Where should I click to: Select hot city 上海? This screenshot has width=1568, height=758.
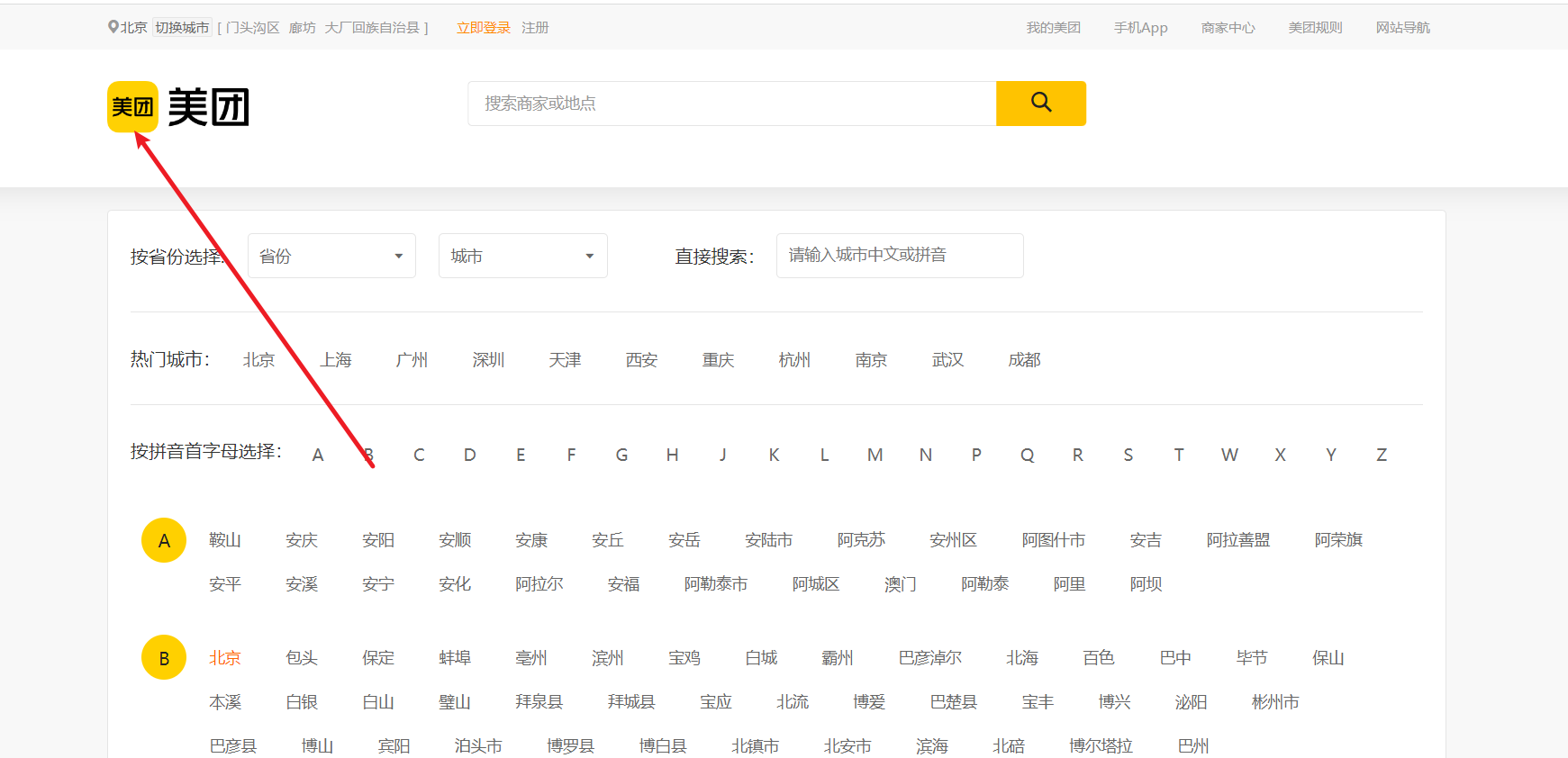(336, 360)
